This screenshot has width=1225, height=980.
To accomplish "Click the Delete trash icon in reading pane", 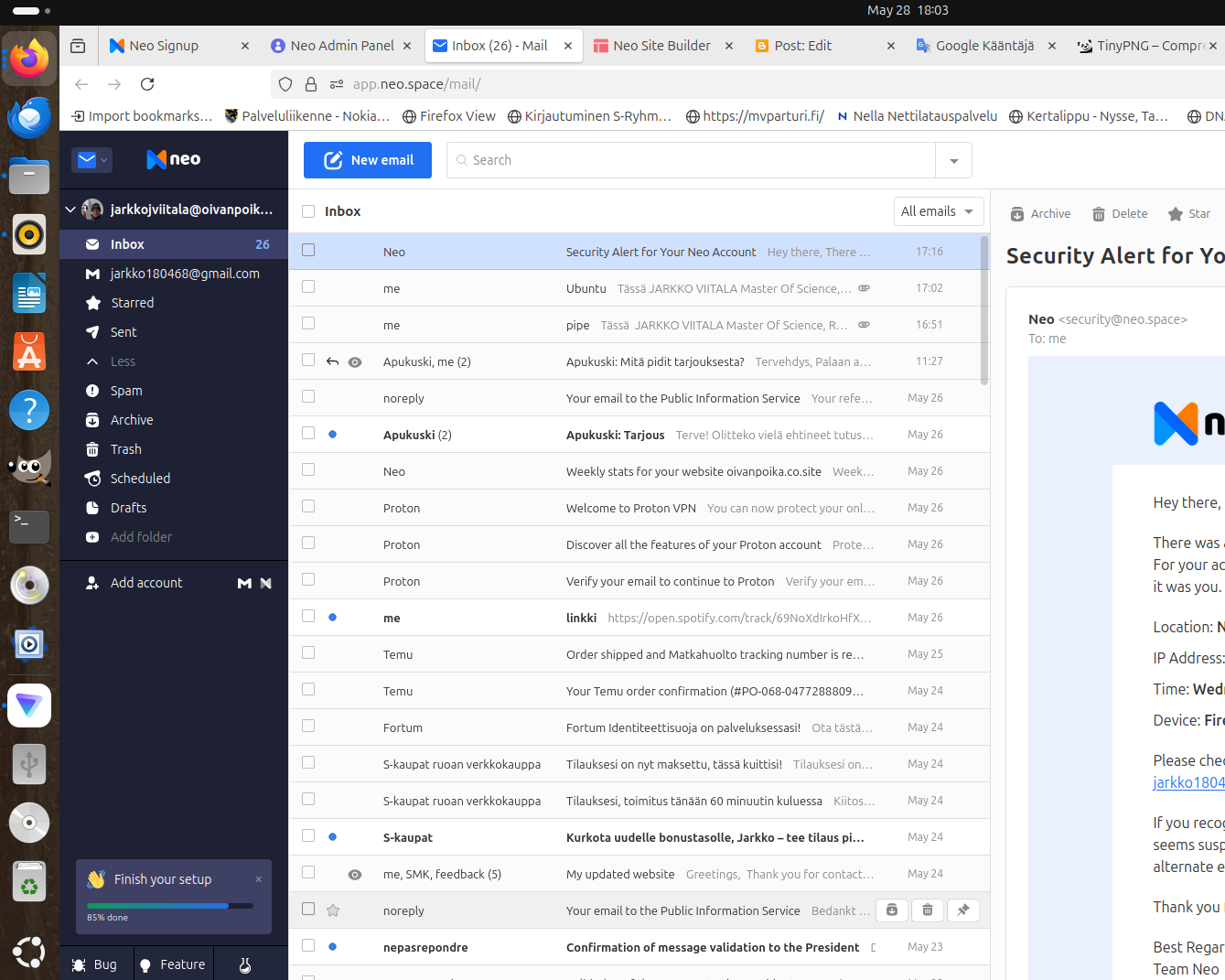I will pos(1099,214).
